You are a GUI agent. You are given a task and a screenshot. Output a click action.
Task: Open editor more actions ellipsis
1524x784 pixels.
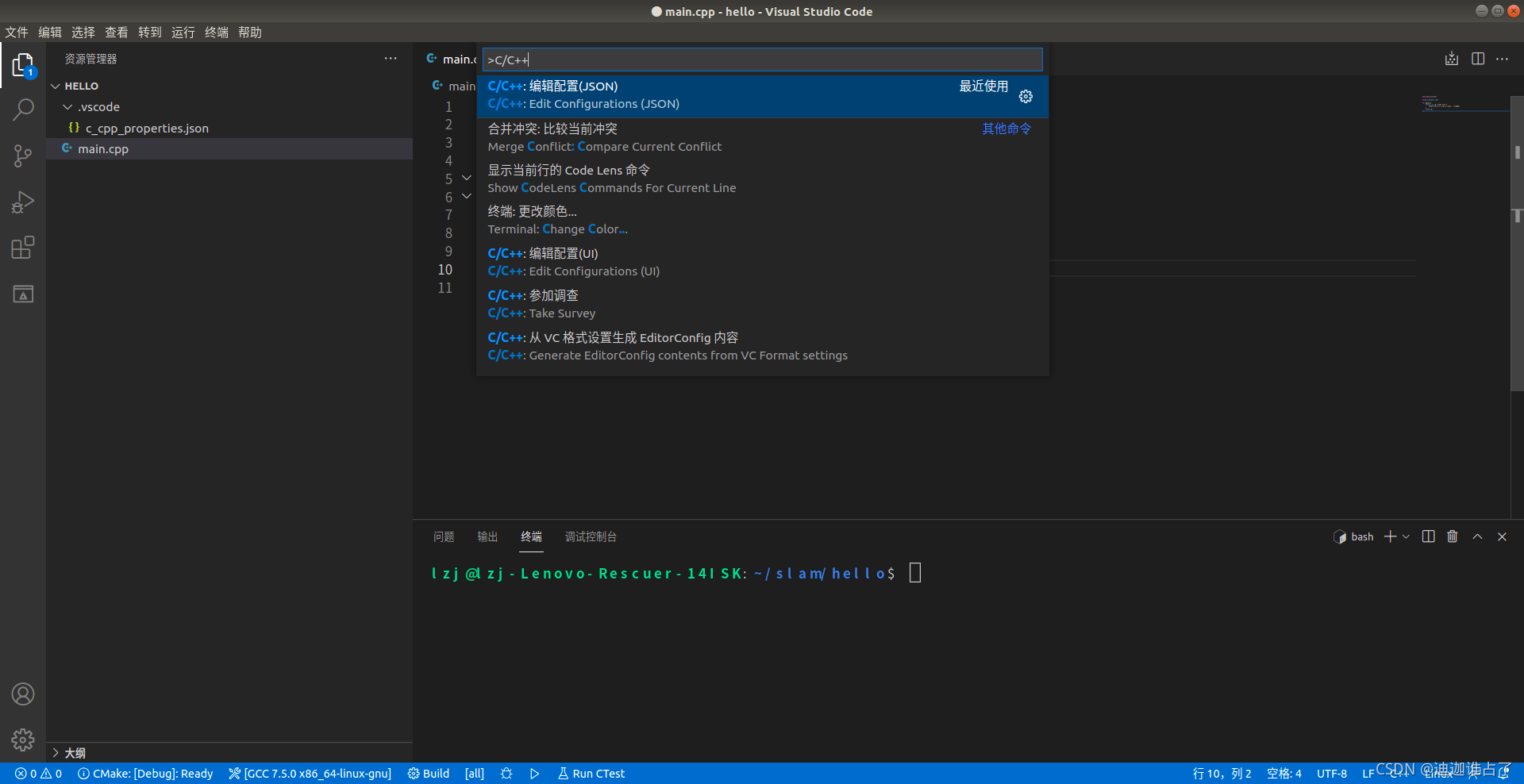[x=1503, y=59]
